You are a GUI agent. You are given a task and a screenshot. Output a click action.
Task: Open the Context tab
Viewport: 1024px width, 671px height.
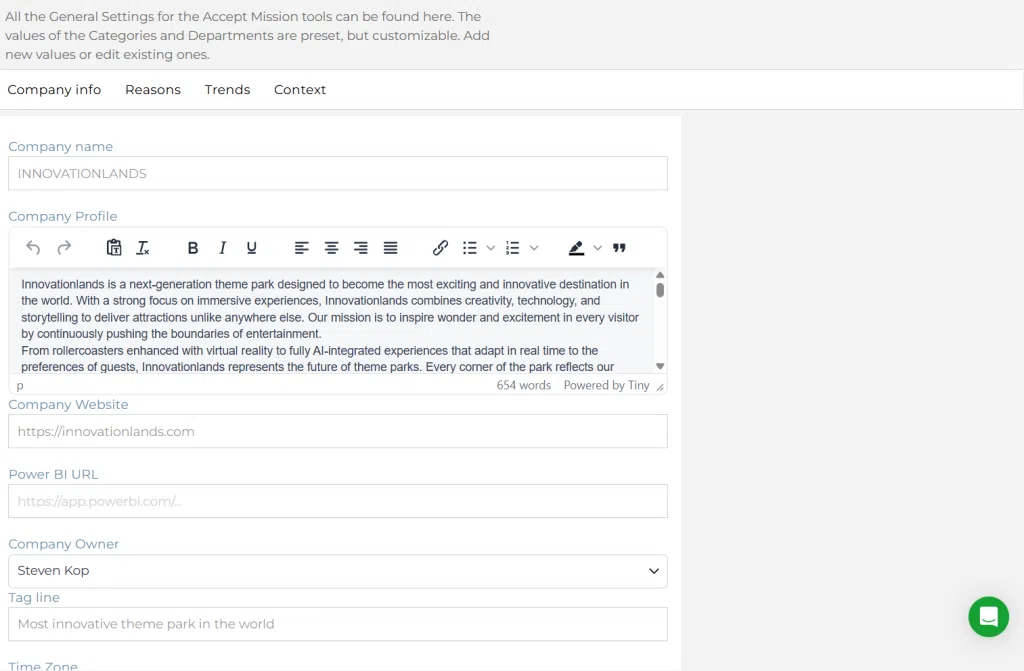(300, 90)
